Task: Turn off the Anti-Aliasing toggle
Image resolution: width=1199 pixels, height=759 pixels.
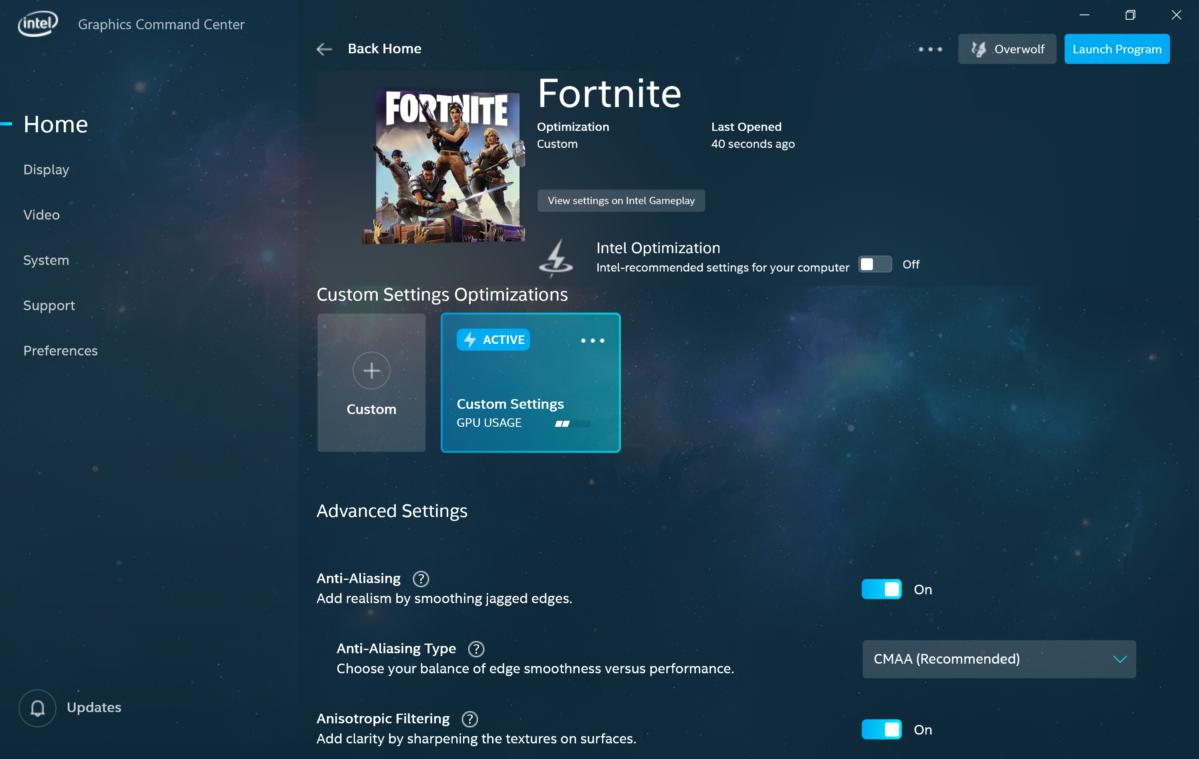Action: point(882,589)
